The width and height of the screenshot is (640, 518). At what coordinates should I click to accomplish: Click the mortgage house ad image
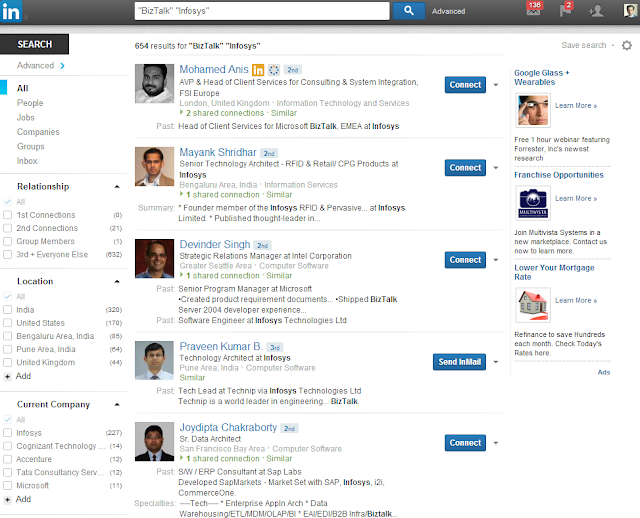tap(533, 305)
